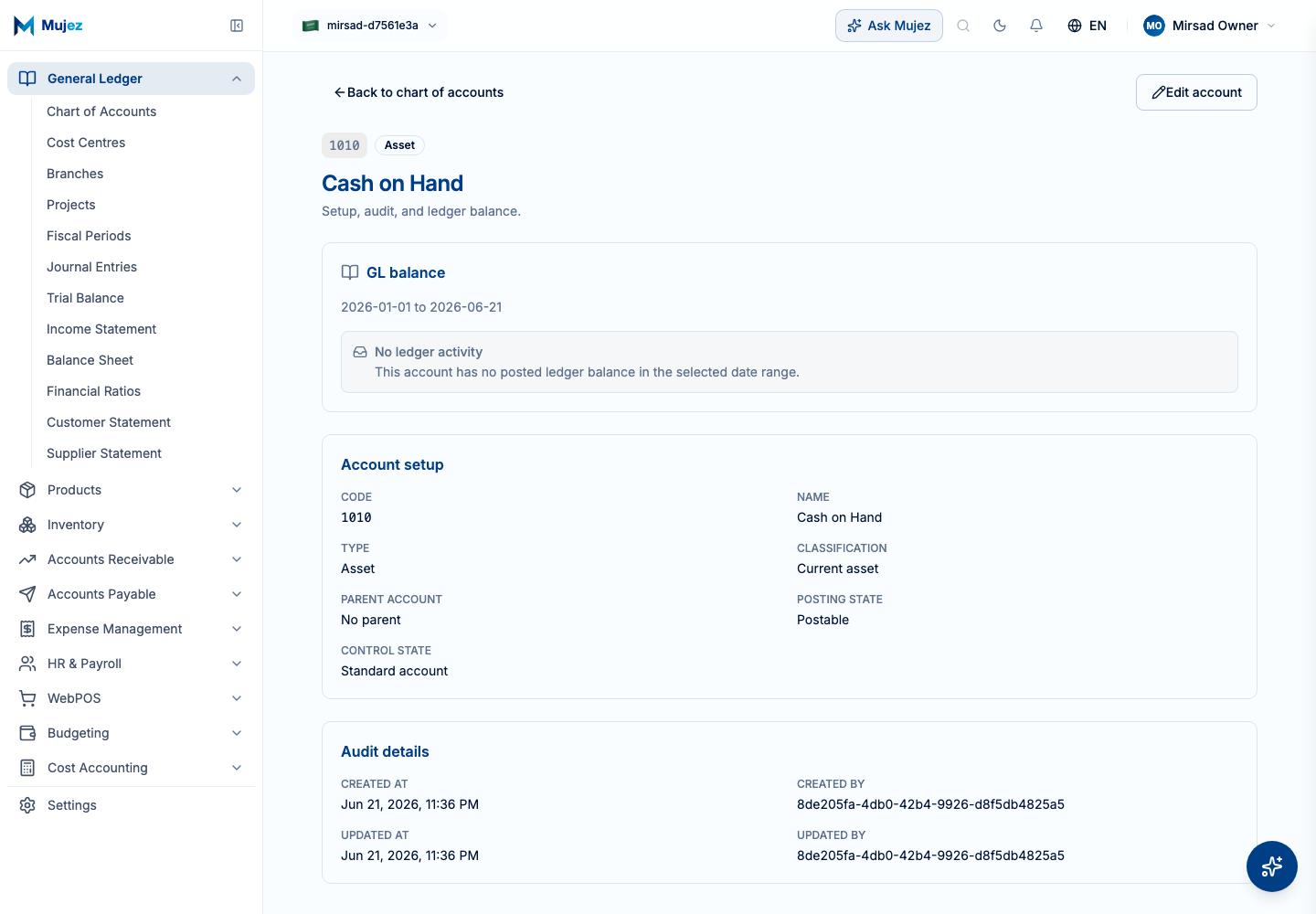Toggle dark mode moon icon
This screenshot has width=1316, height=914.
(x=1000, y=26)
